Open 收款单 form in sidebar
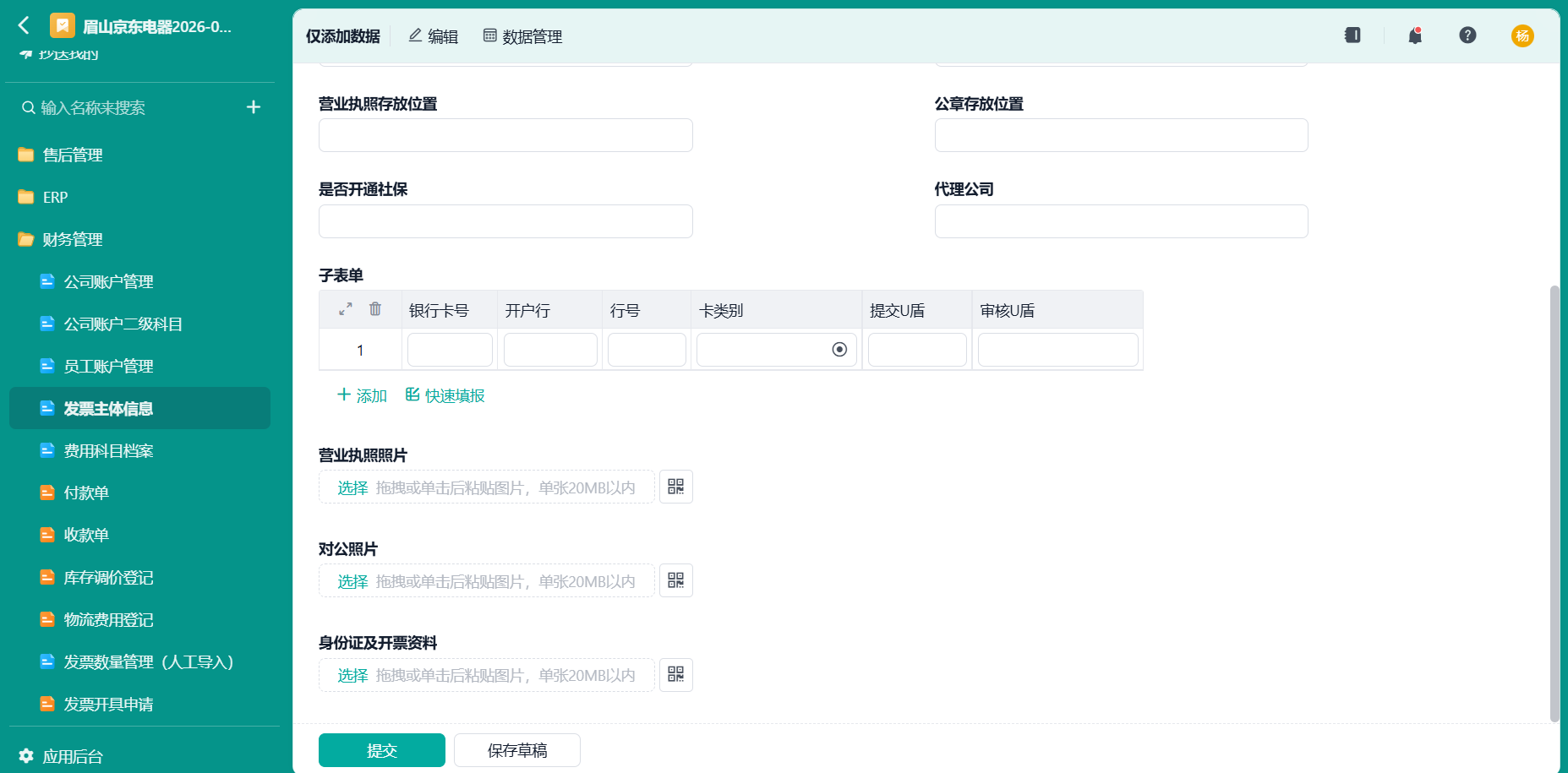 139,535
